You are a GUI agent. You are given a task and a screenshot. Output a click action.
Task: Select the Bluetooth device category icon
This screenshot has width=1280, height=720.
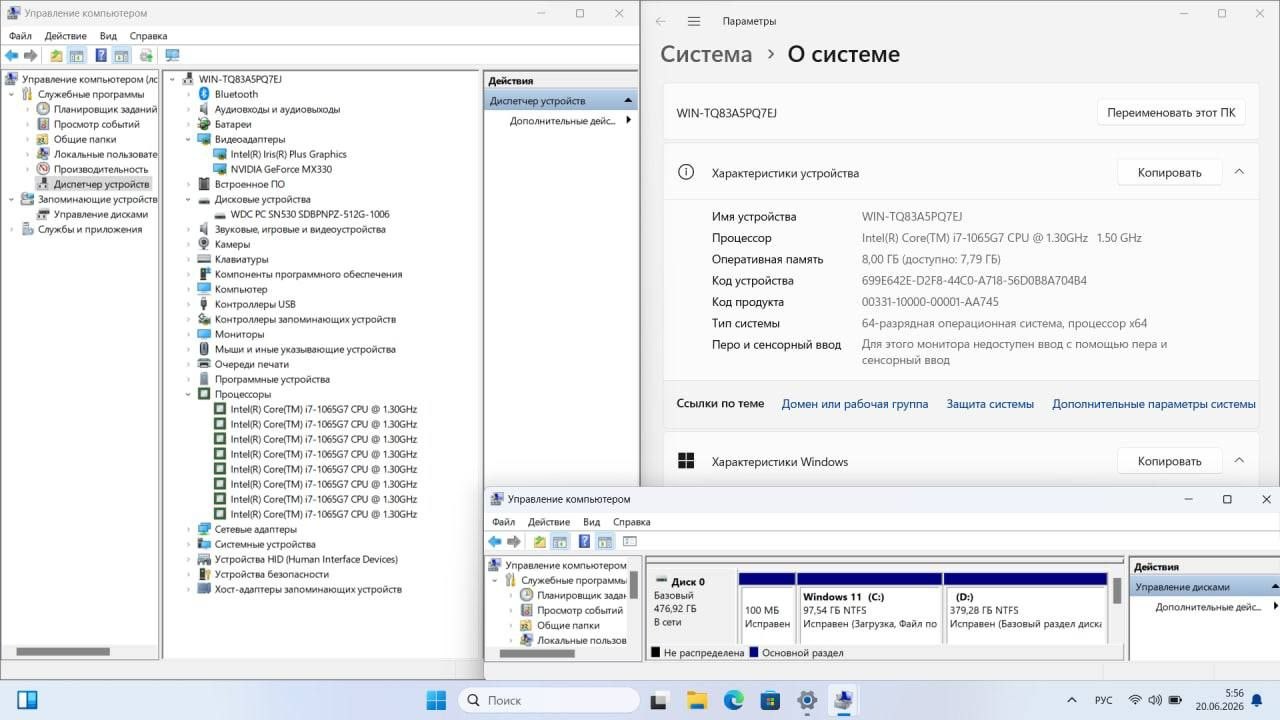pyautogui.click(x=205, y=94)
